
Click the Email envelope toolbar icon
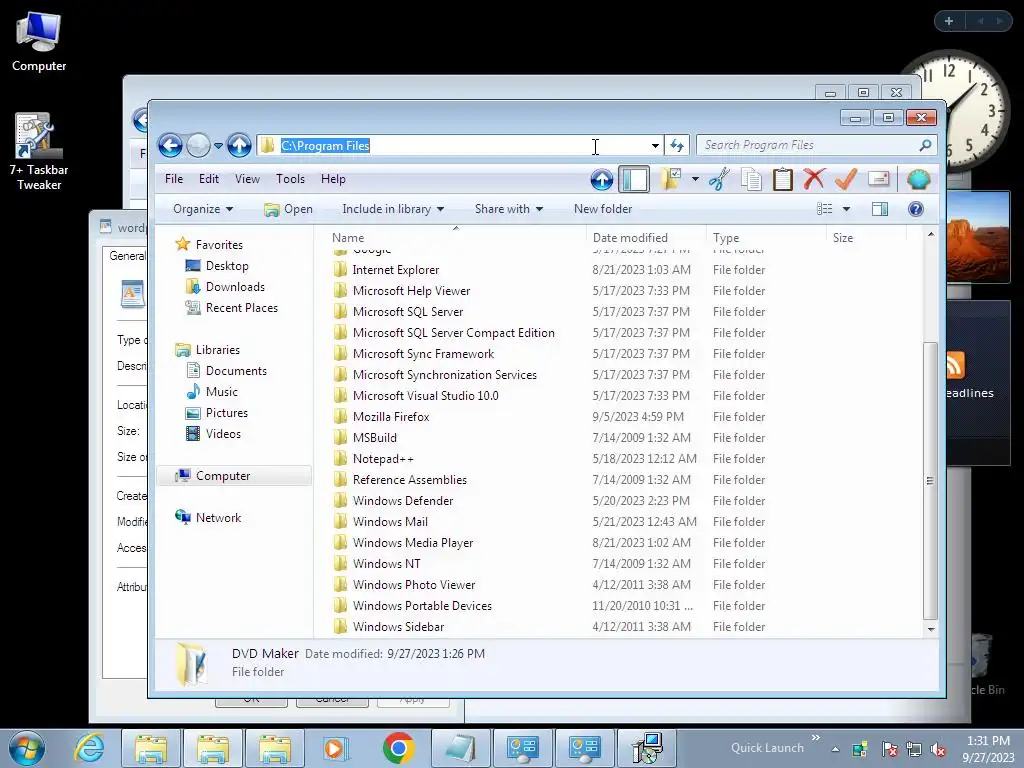pos(878,179)
